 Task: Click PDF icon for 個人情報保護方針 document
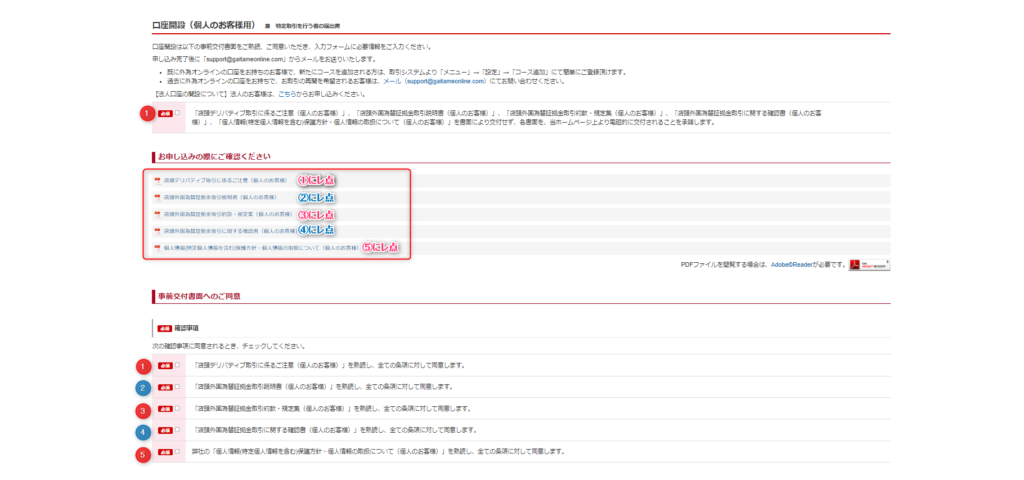pos(157,246)
